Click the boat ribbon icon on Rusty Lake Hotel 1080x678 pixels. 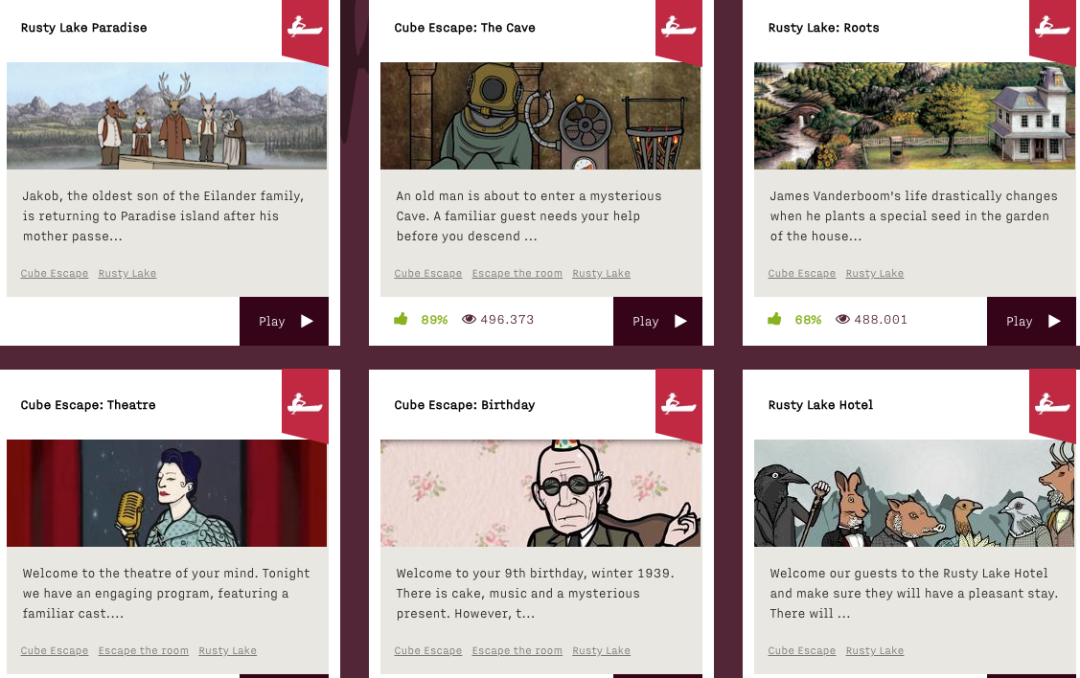(x=1052, y=404)
